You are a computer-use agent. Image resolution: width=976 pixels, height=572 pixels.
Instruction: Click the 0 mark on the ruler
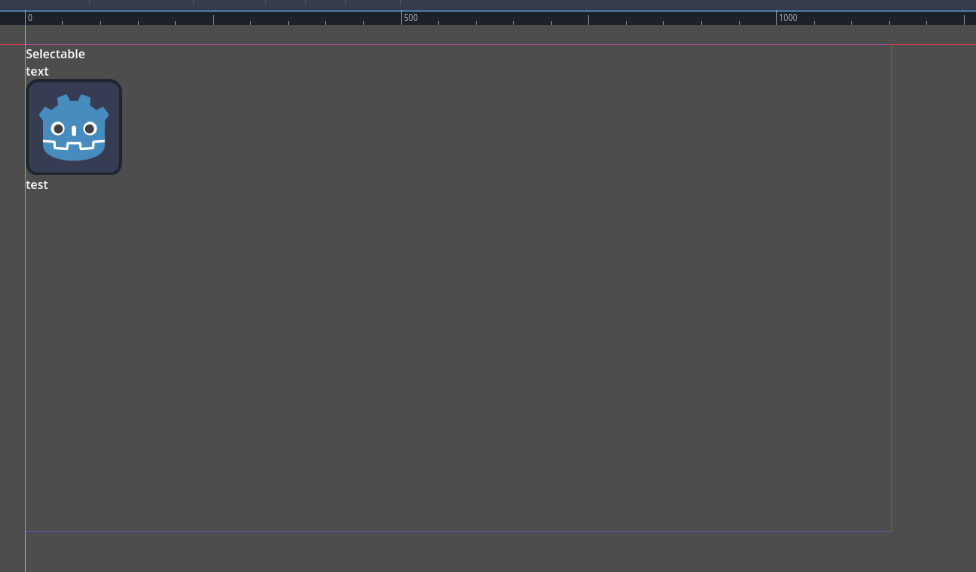coord(30,18)
